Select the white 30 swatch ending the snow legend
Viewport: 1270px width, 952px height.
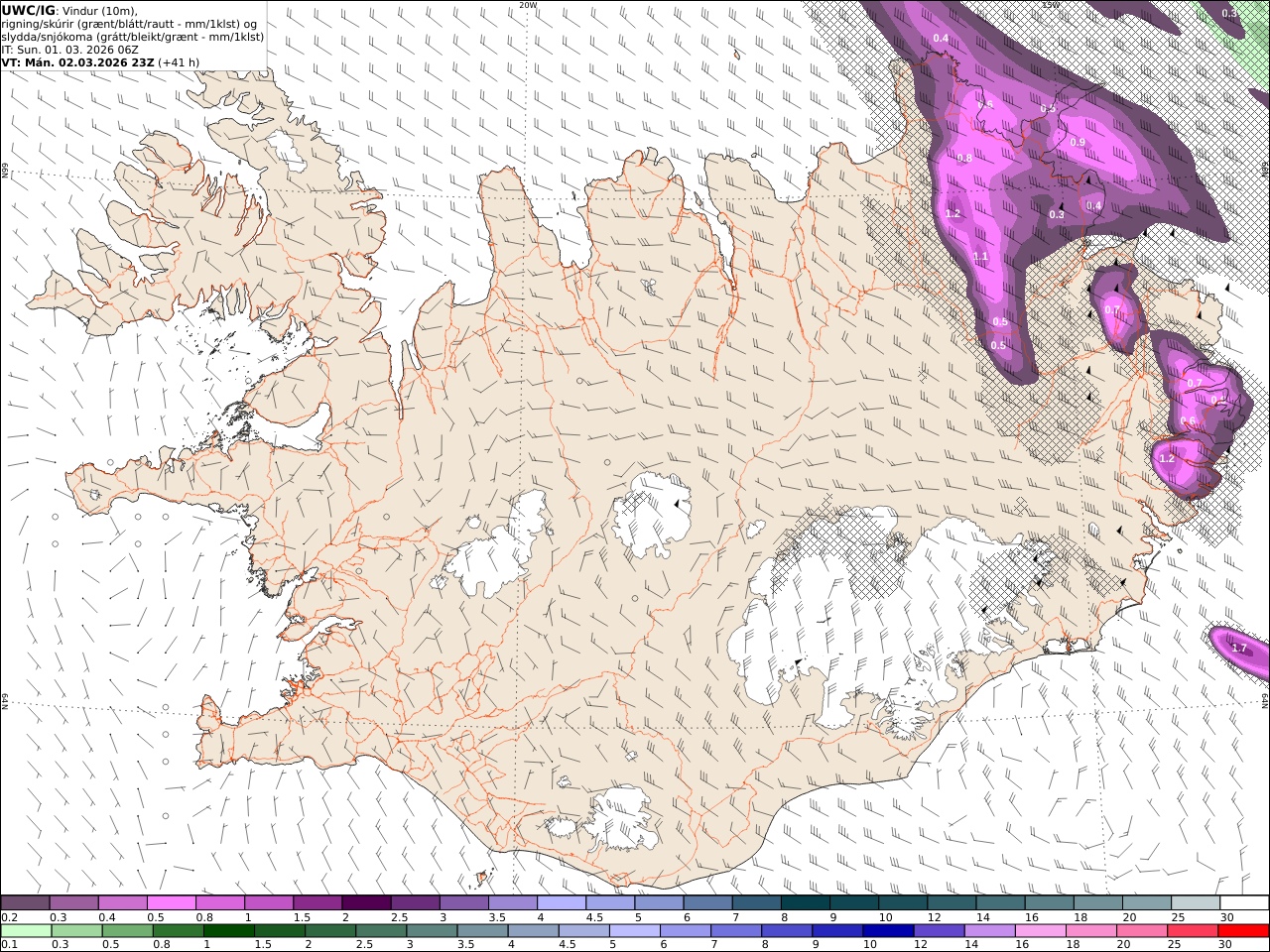(x=1243, y=902)
